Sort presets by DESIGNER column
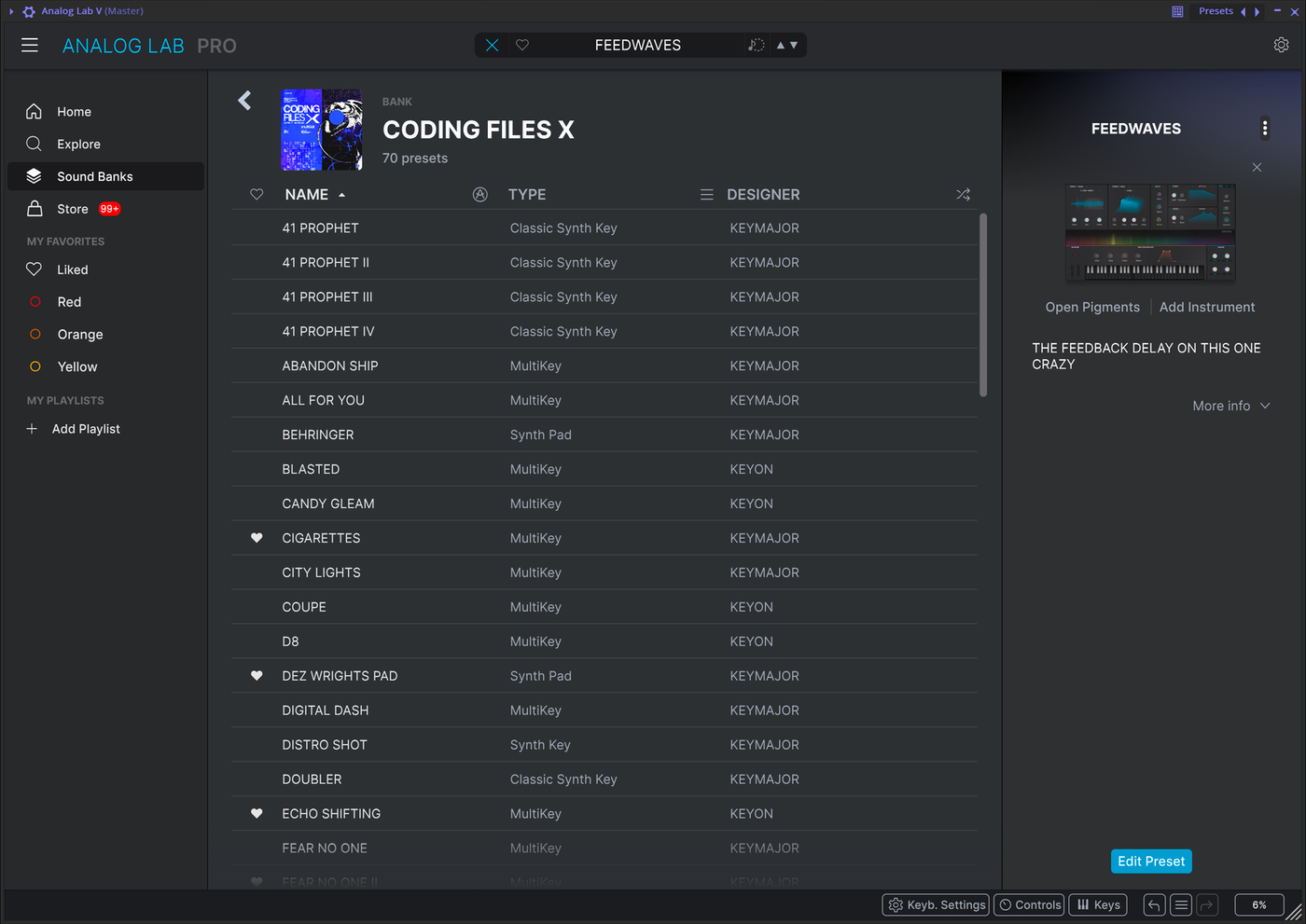This screenshot has height=924, width=1306. (x=763, y=195)
